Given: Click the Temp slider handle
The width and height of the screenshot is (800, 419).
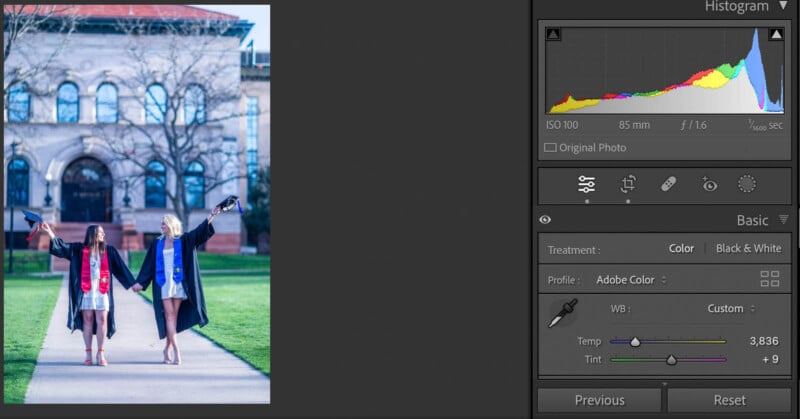Looking at the screenshot, I should (x=634, y=342).
